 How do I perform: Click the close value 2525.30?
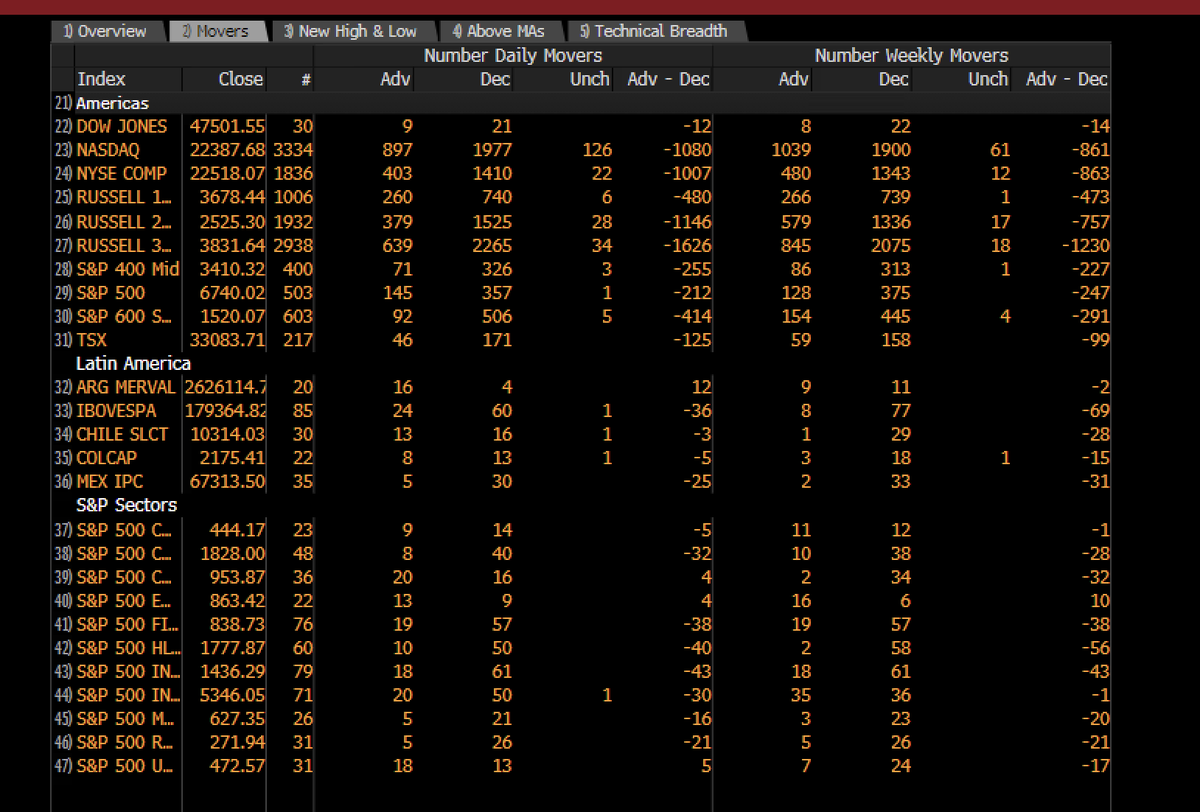click(x=233, y=221)
